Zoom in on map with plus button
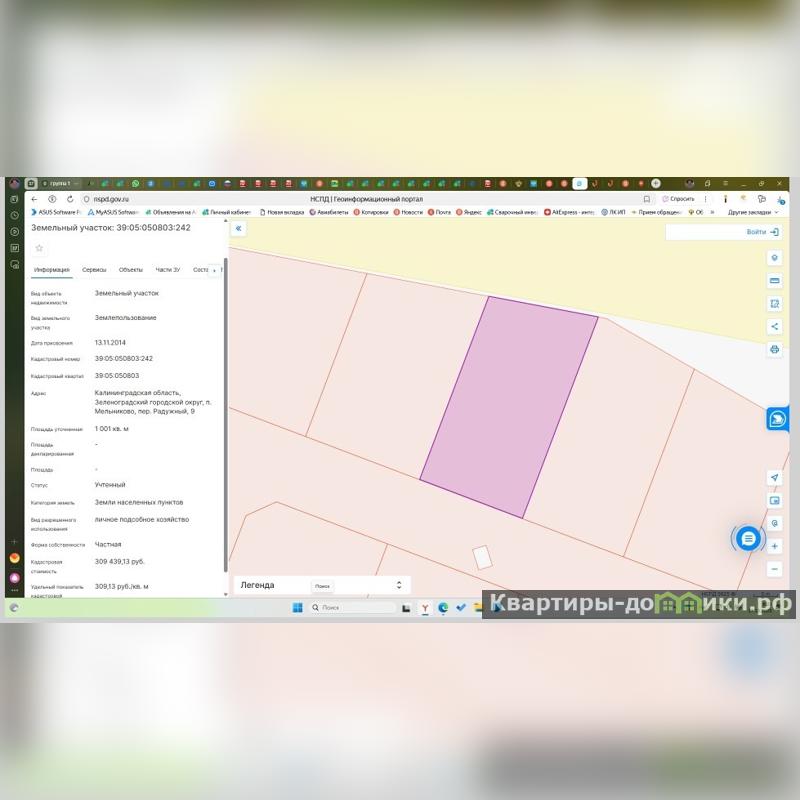Screen dimensions: 800x800 tap(774, 546)
